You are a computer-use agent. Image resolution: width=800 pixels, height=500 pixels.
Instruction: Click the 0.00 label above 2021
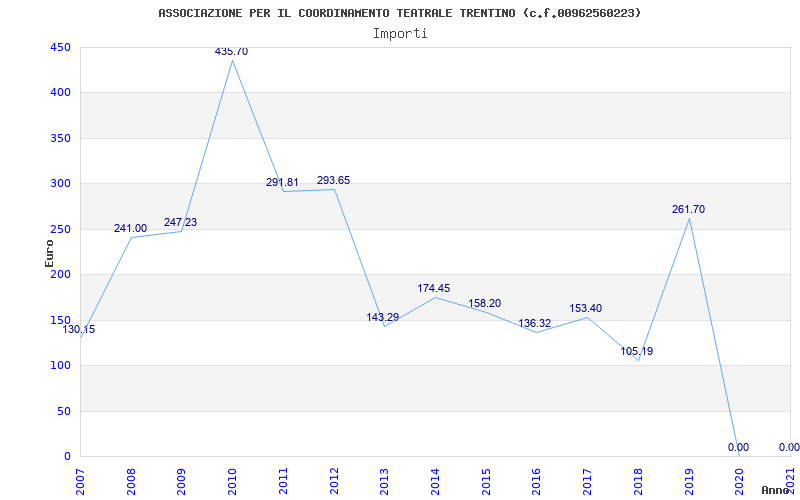pyautogui.click(x=789, y=447)
